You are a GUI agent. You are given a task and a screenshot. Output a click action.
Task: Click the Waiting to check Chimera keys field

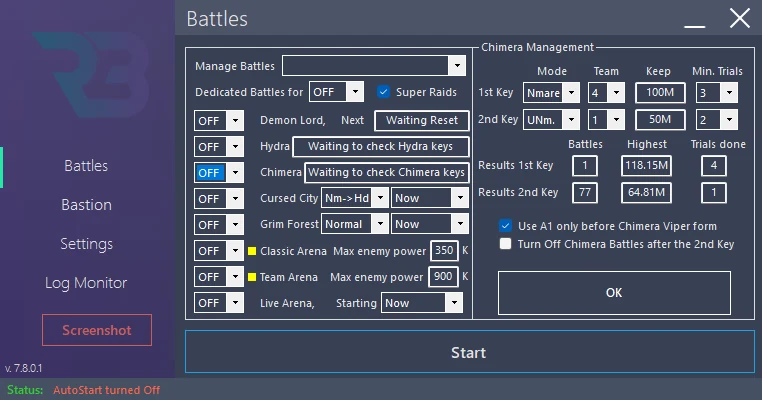(387, 173)
